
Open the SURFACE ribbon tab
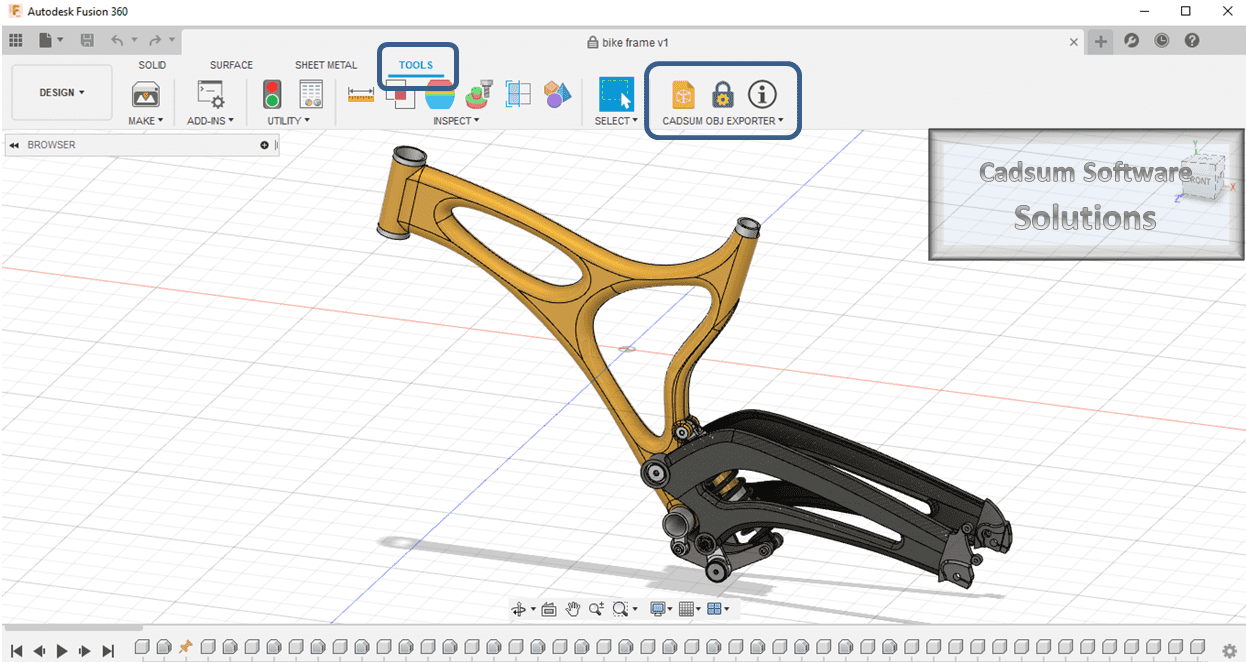(231, 64)
